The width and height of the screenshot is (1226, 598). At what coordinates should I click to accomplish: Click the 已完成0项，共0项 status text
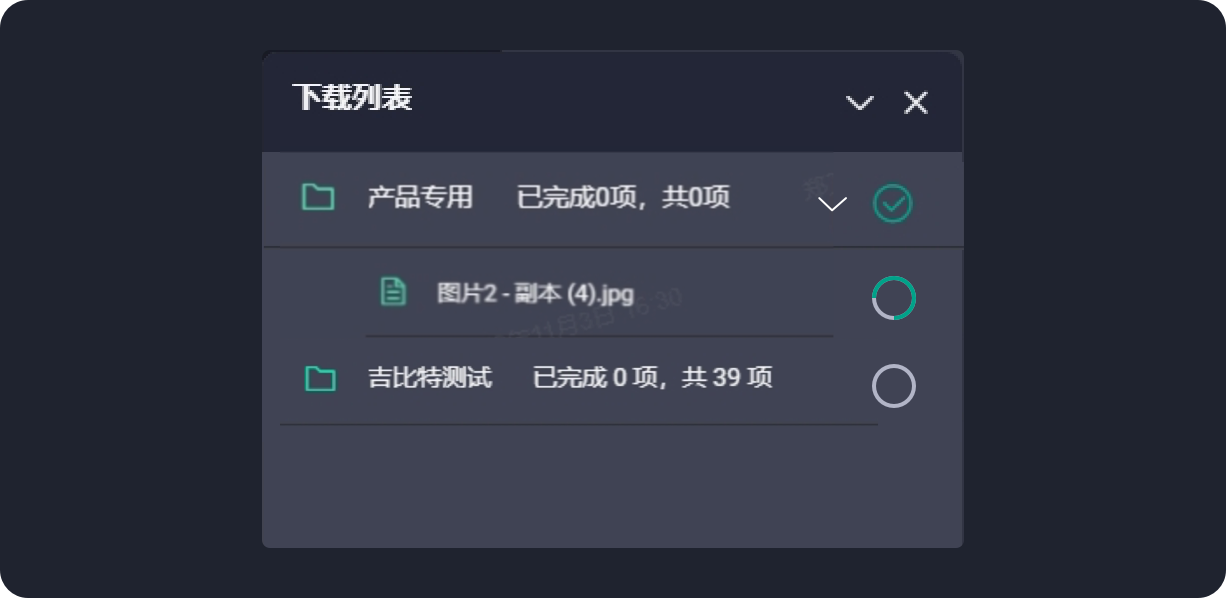point(623,197)
